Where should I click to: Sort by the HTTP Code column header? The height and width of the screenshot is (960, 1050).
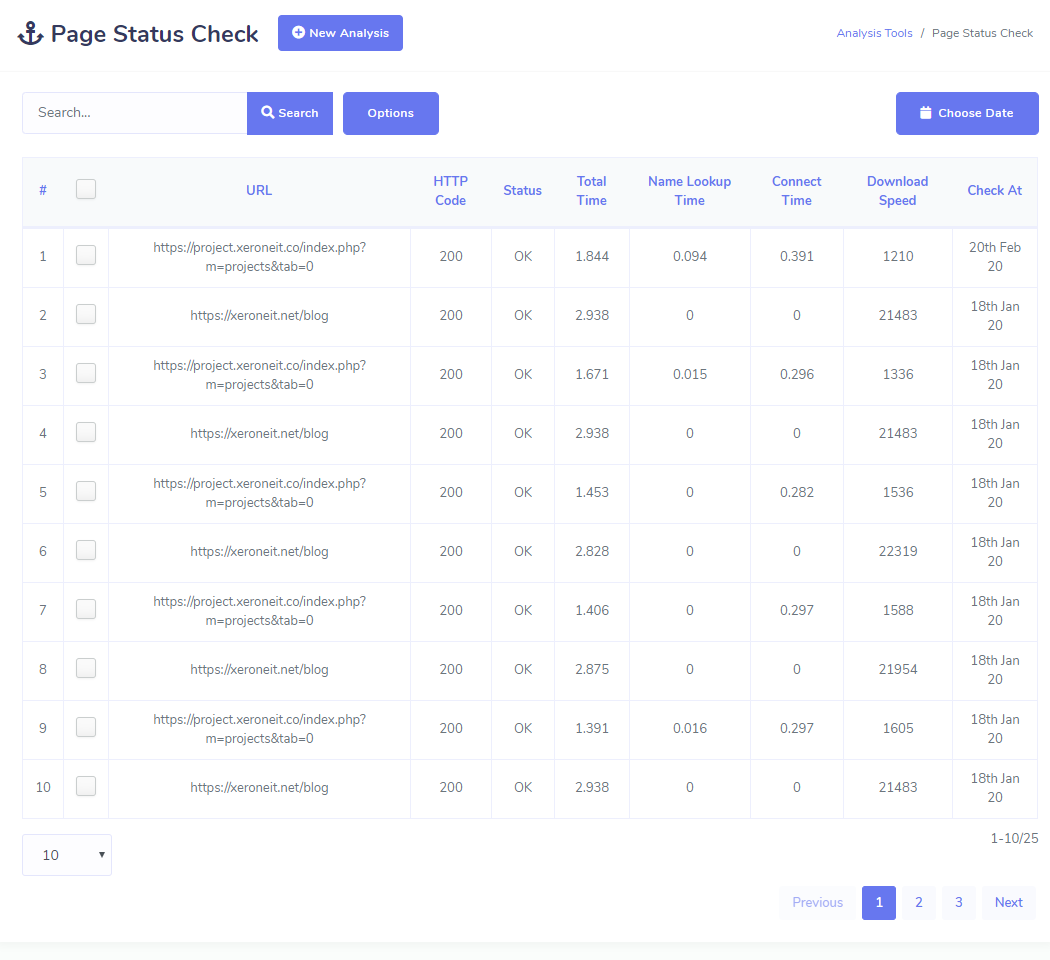point(450,191)
